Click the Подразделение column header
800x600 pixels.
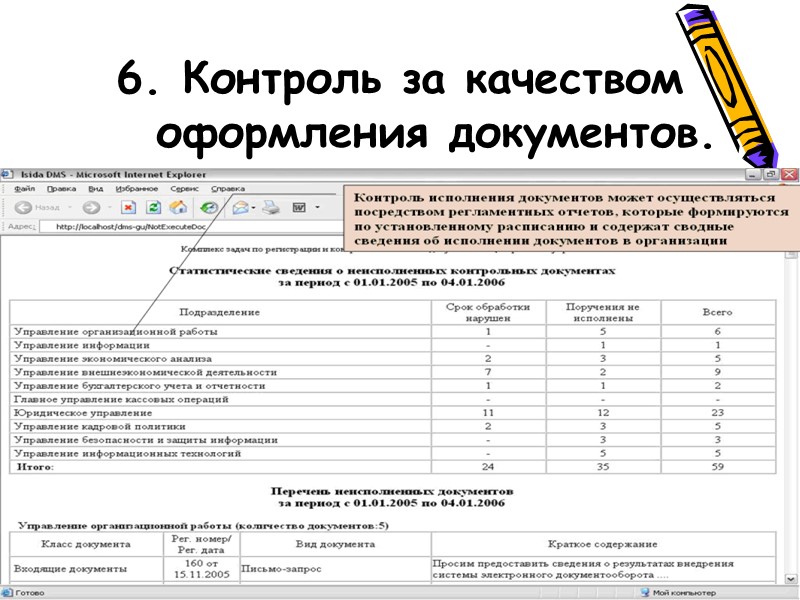219,312
